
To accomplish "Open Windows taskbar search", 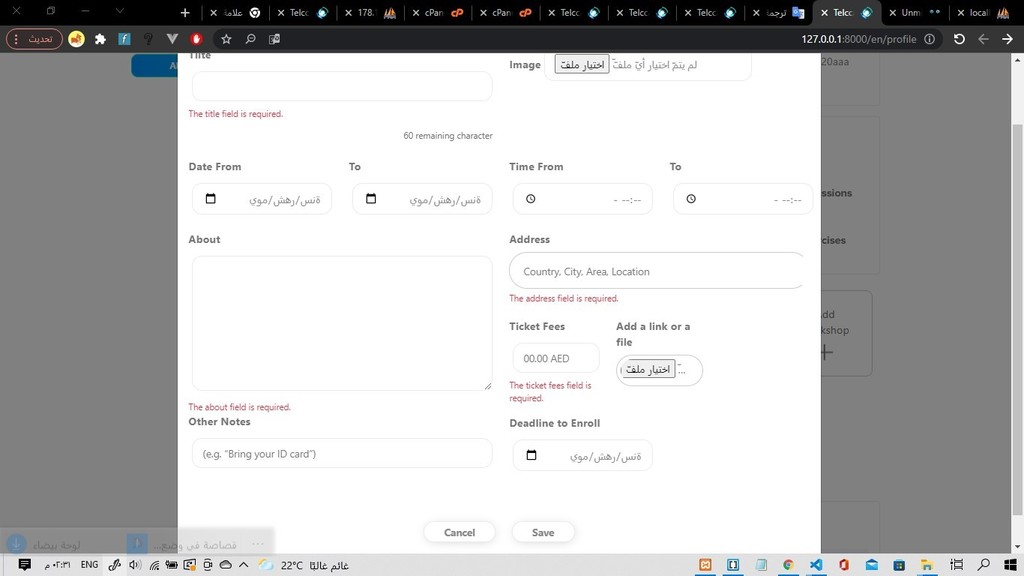I will pos(984,564).
